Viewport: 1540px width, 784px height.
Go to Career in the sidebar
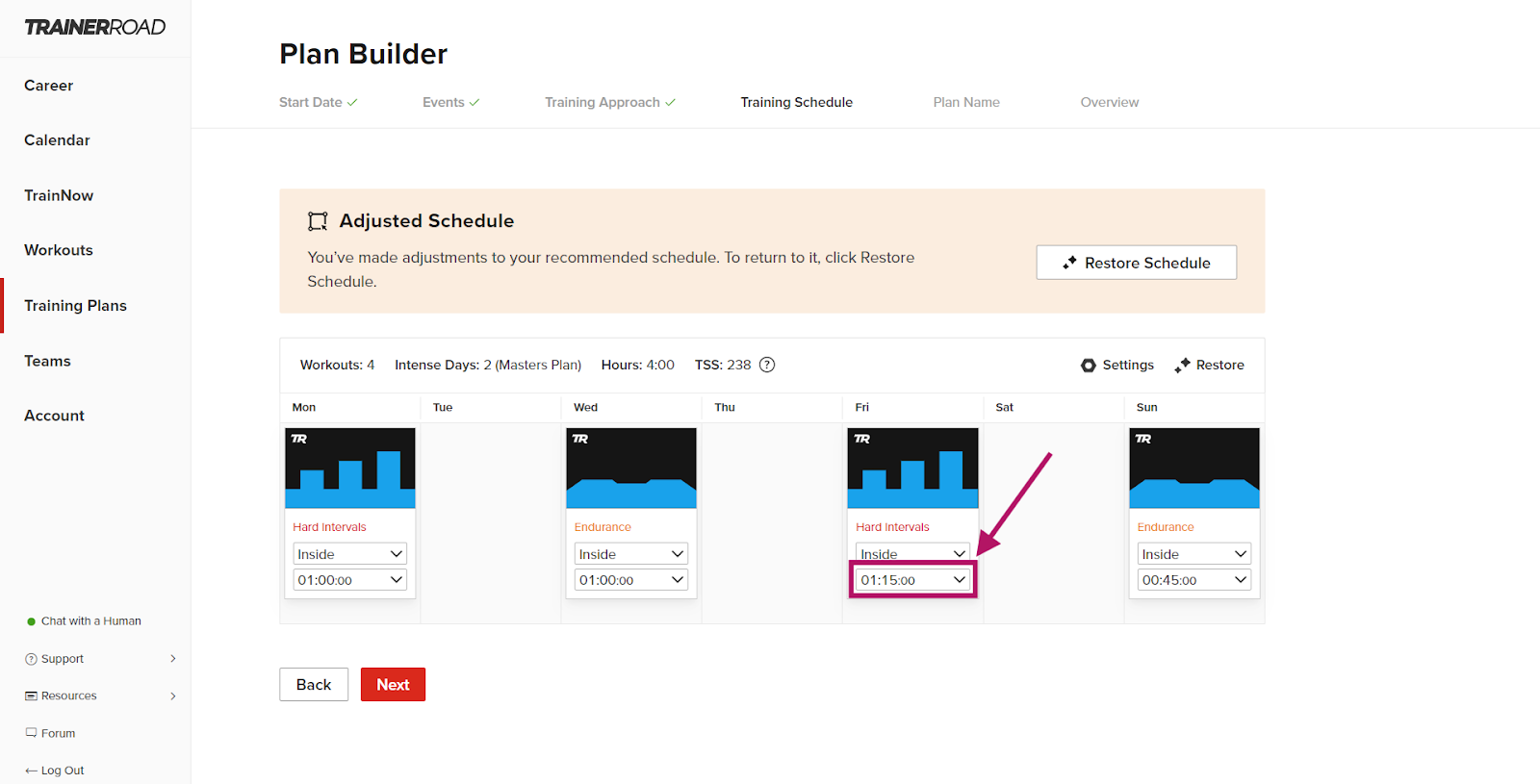49,86
